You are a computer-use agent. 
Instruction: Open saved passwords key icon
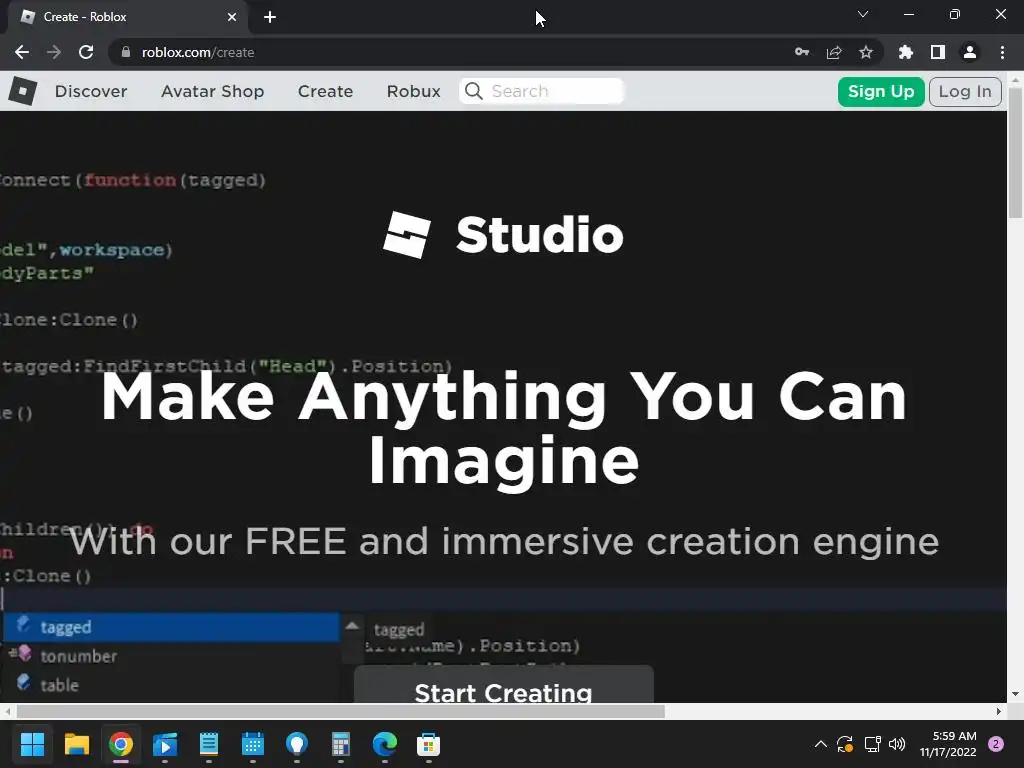pyautogui.click(x=802, y=52)
